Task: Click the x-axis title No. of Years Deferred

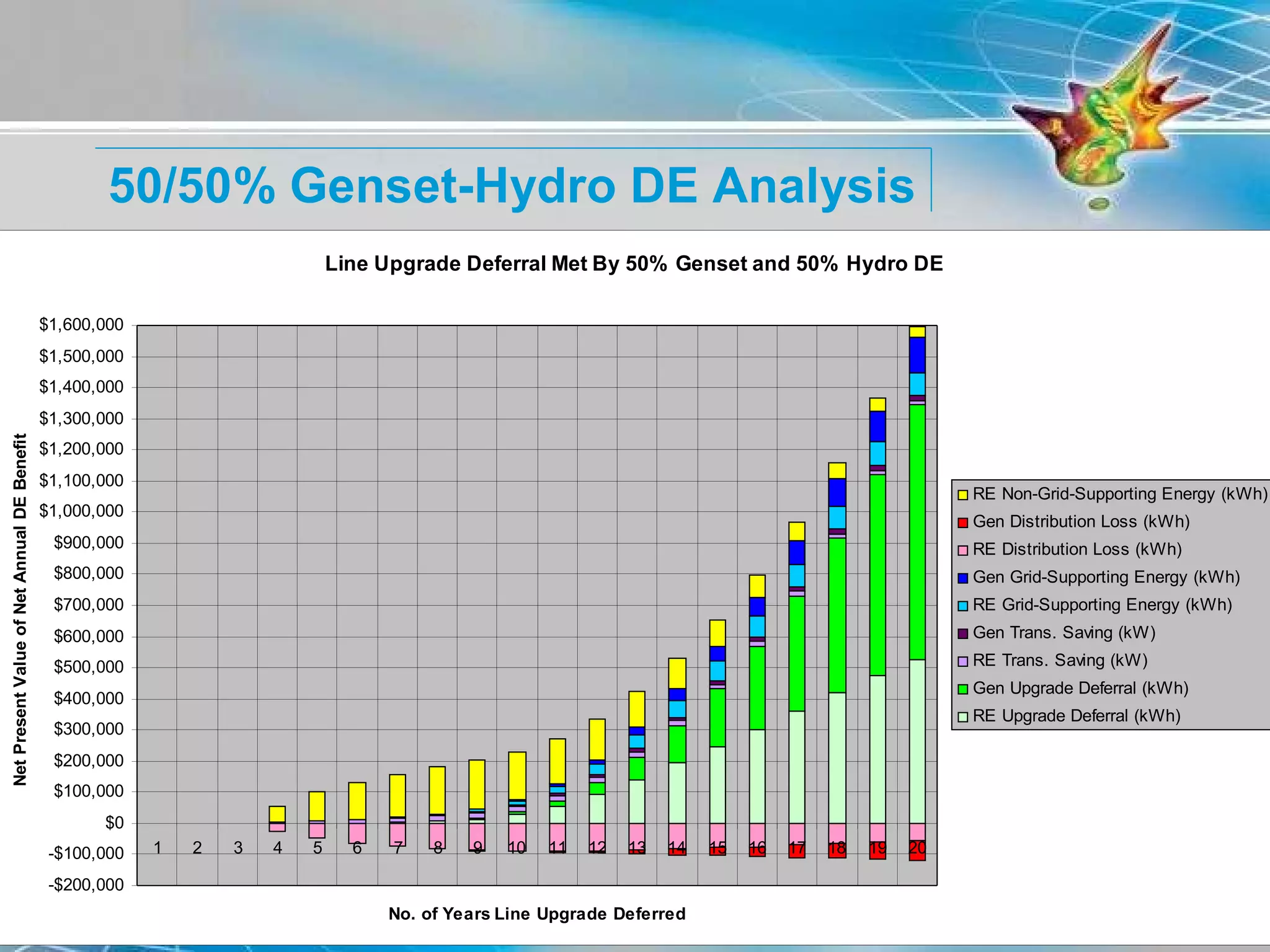Action: (x=537, y=914)
